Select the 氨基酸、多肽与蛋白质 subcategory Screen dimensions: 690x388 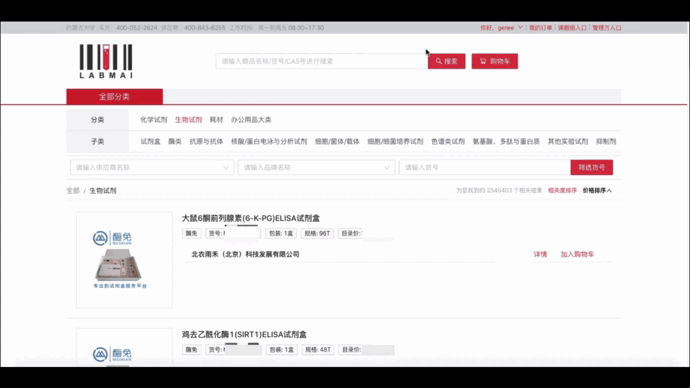pyautogui.click(x=506, y=142)
